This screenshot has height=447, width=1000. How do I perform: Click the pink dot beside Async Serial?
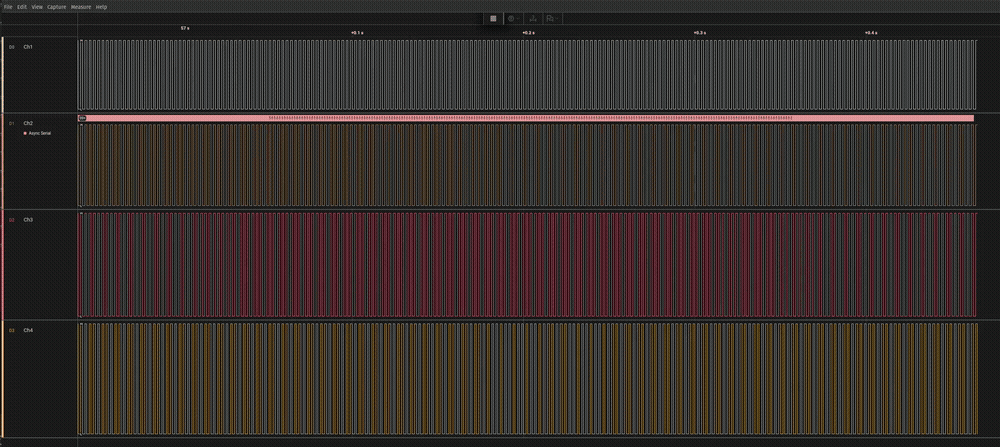click(x=24, y=132)
